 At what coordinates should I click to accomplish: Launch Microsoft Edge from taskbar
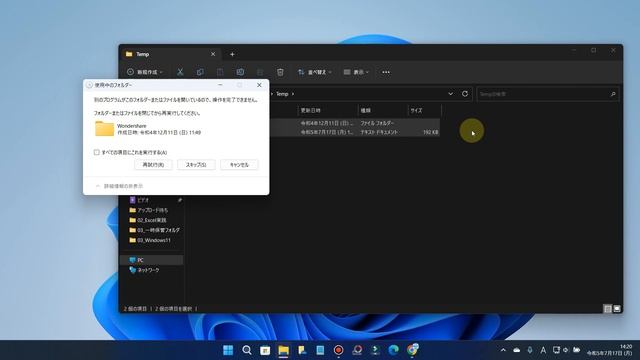coord(393,350)
